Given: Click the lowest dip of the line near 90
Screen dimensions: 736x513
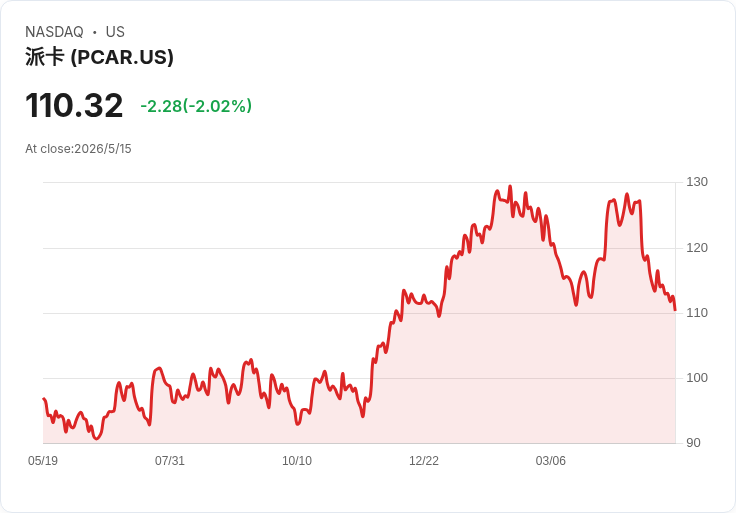Looking at the screenshot, I should point(96,439).
